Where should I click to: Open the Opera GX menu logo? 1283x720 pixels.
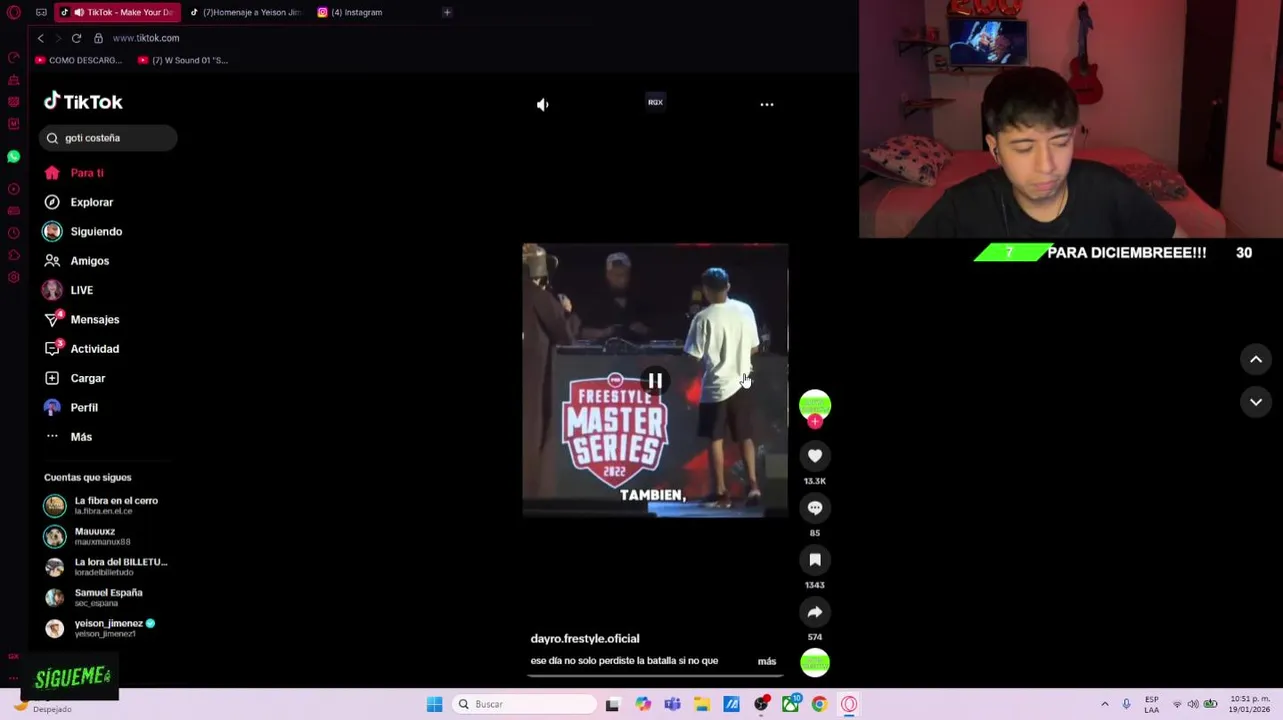(x=13, y=12)
